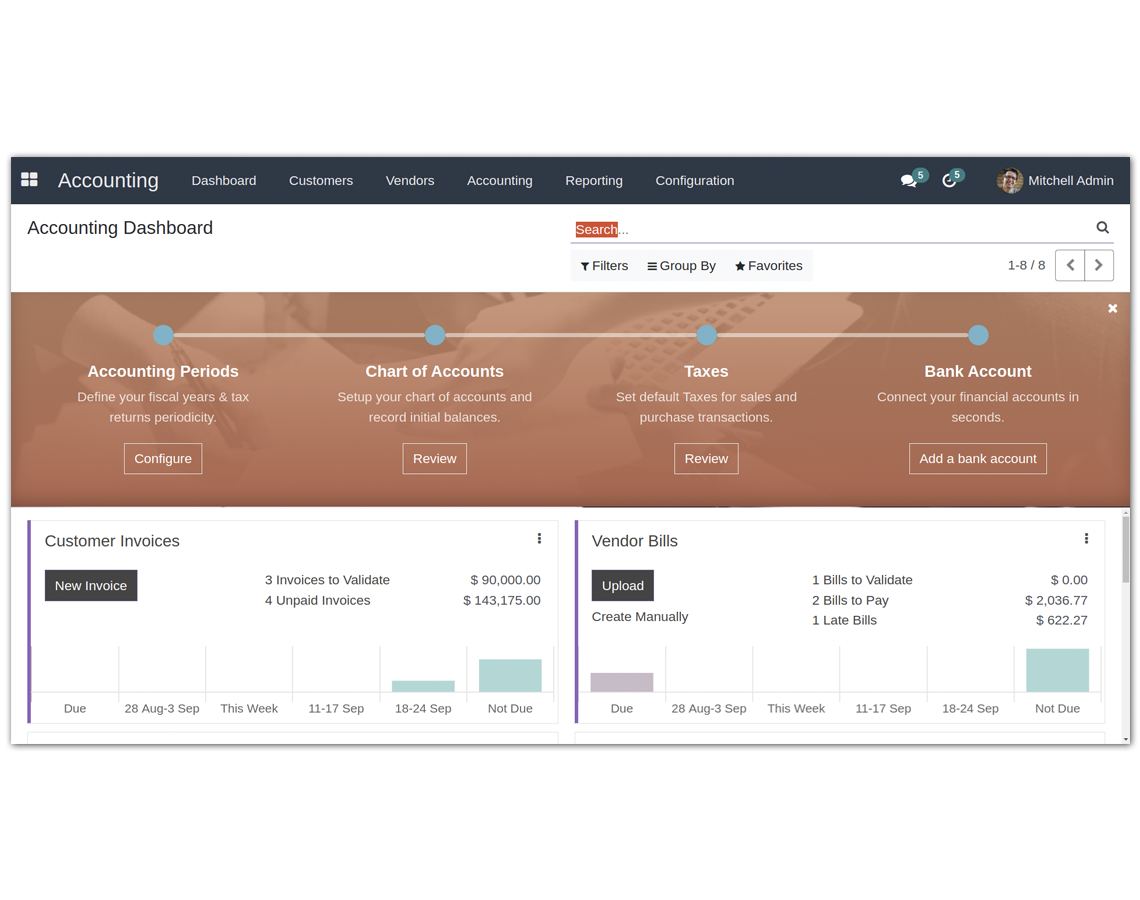Click Add a bank account button
Viewport: 1140px width, 900px height.
pos(977,459)
